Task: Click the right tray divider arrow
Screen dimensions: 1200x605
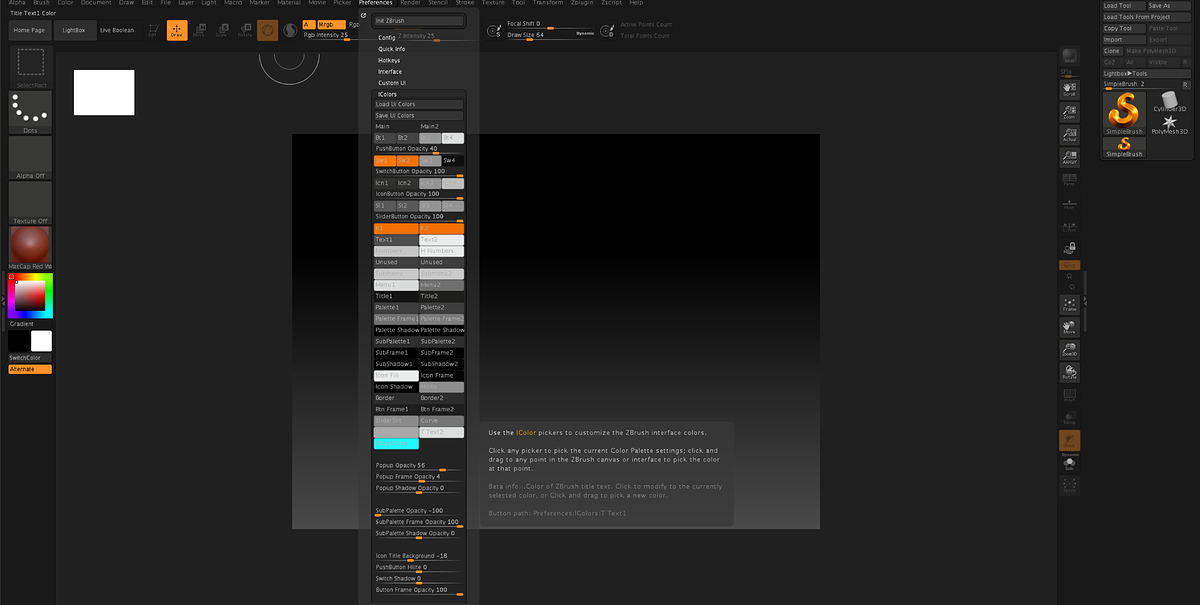Action: tap(1086, 300)
